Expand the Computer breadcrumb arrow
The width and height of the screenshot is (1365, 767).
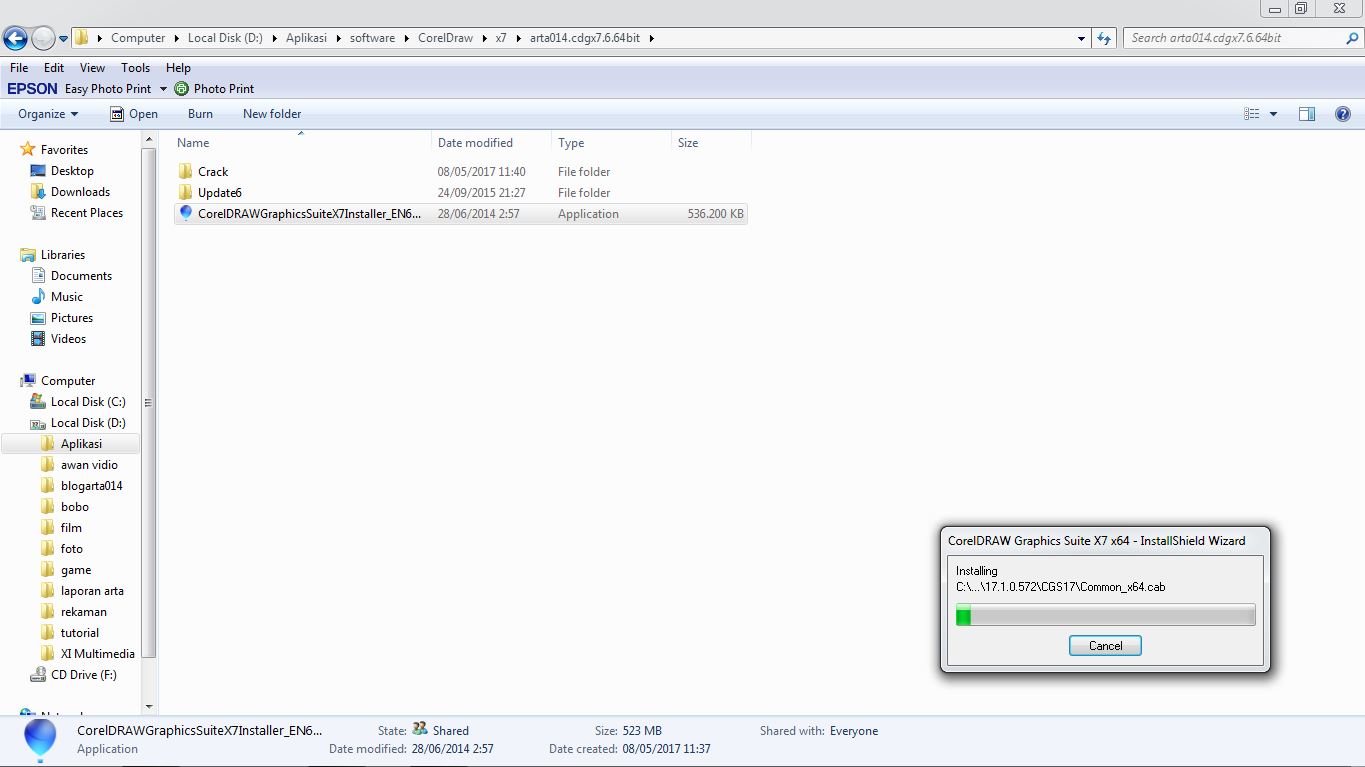[x=176, y=38]
